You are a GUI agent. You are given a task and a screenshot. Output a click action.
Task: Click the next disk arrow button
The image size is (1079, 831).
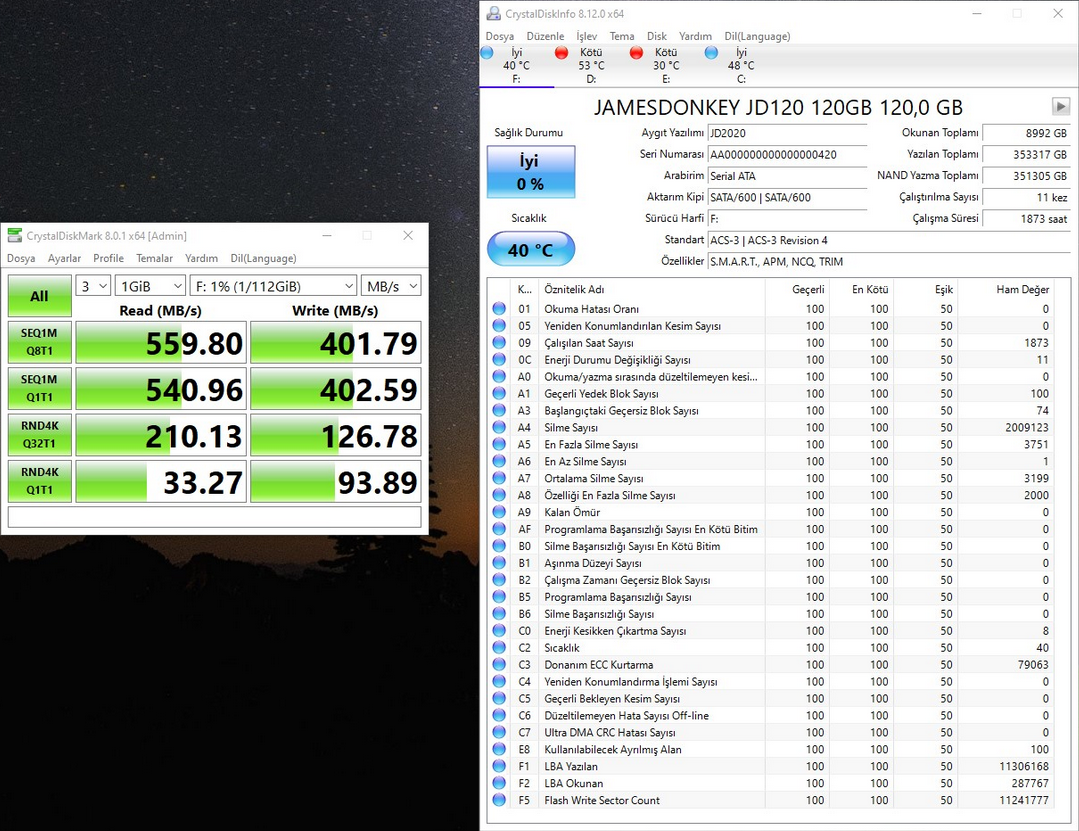[1060, 107]
